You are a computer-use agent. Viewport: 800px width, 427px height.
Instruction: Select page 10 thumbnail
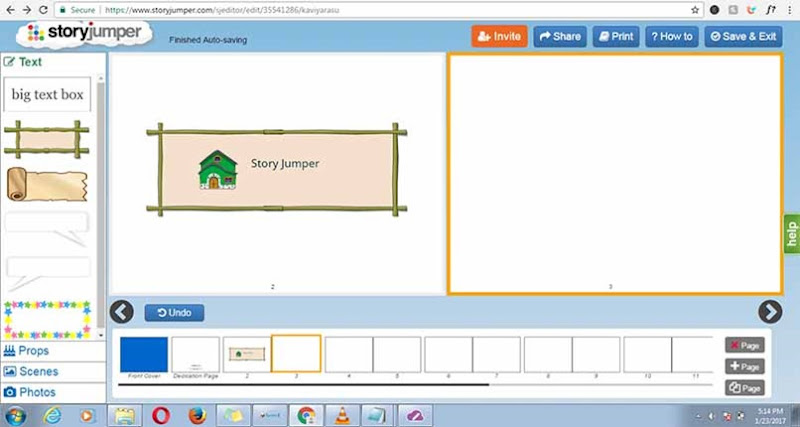[647, 354]
